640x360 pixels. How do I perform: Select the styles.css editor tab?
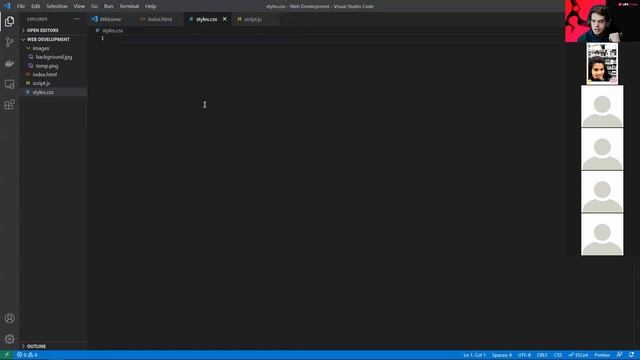coord(207,19)
